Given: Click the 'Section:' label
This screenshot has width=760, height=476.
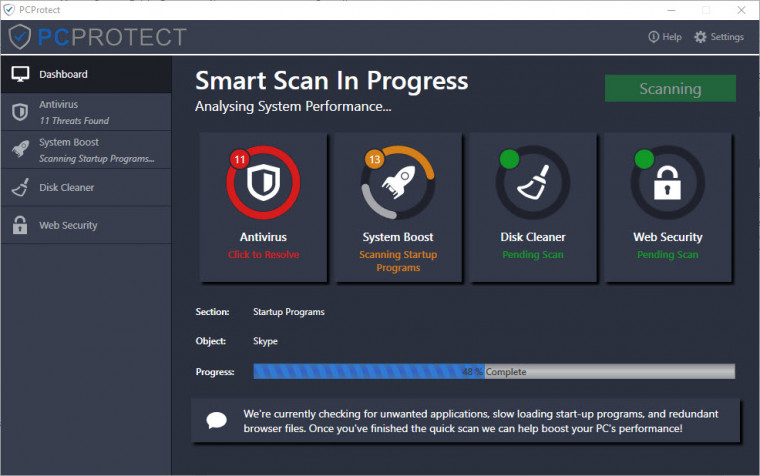Looking at the screenshot, I should pos(212,312).
